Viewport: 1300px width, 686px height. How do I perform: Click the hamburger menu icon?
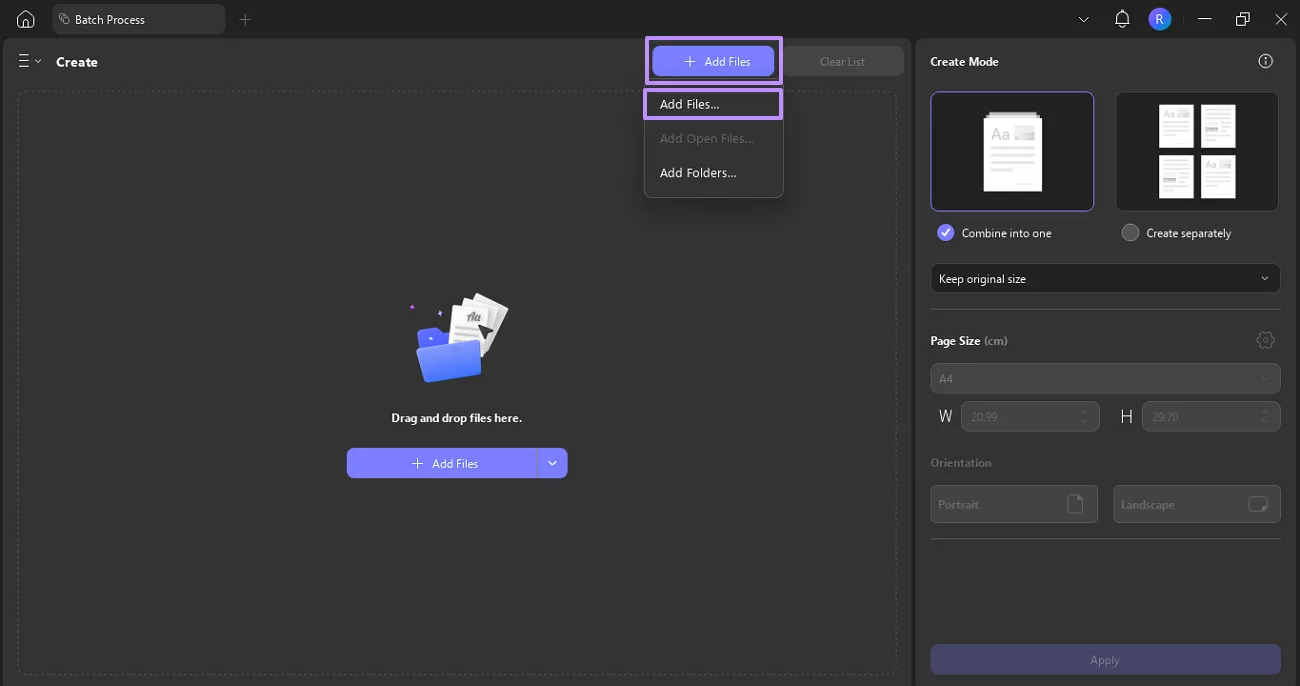[x=22, y=61]
